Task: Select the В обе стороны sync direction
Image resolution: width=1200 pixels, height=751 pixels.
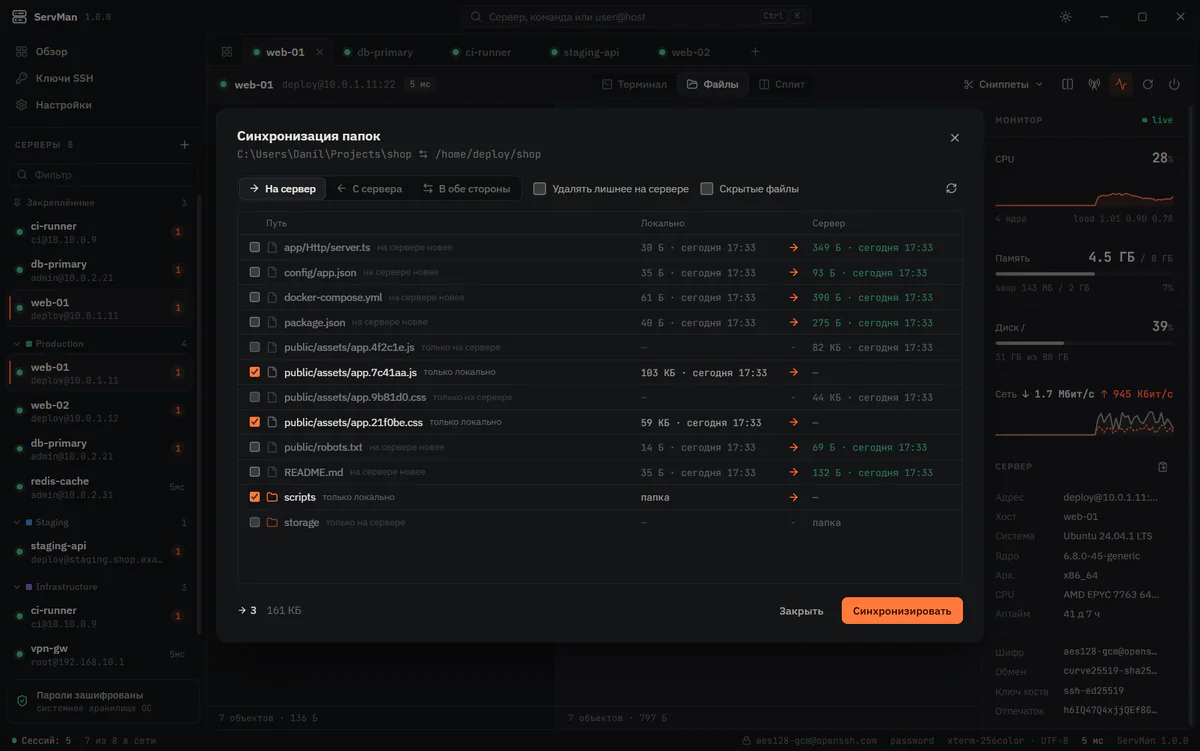Action: click(466, 188)
